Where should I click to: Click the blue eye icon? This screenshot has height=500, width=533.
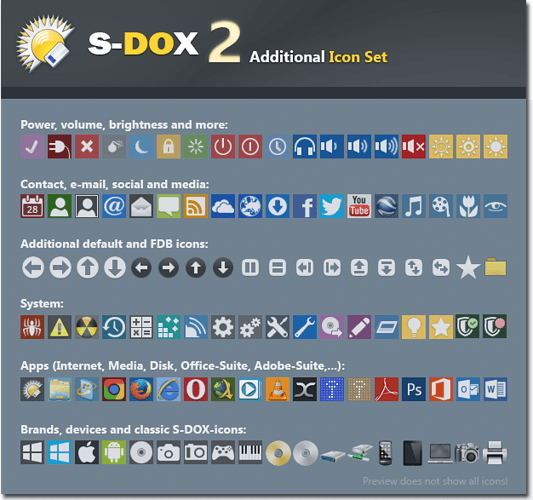(495, 206)
